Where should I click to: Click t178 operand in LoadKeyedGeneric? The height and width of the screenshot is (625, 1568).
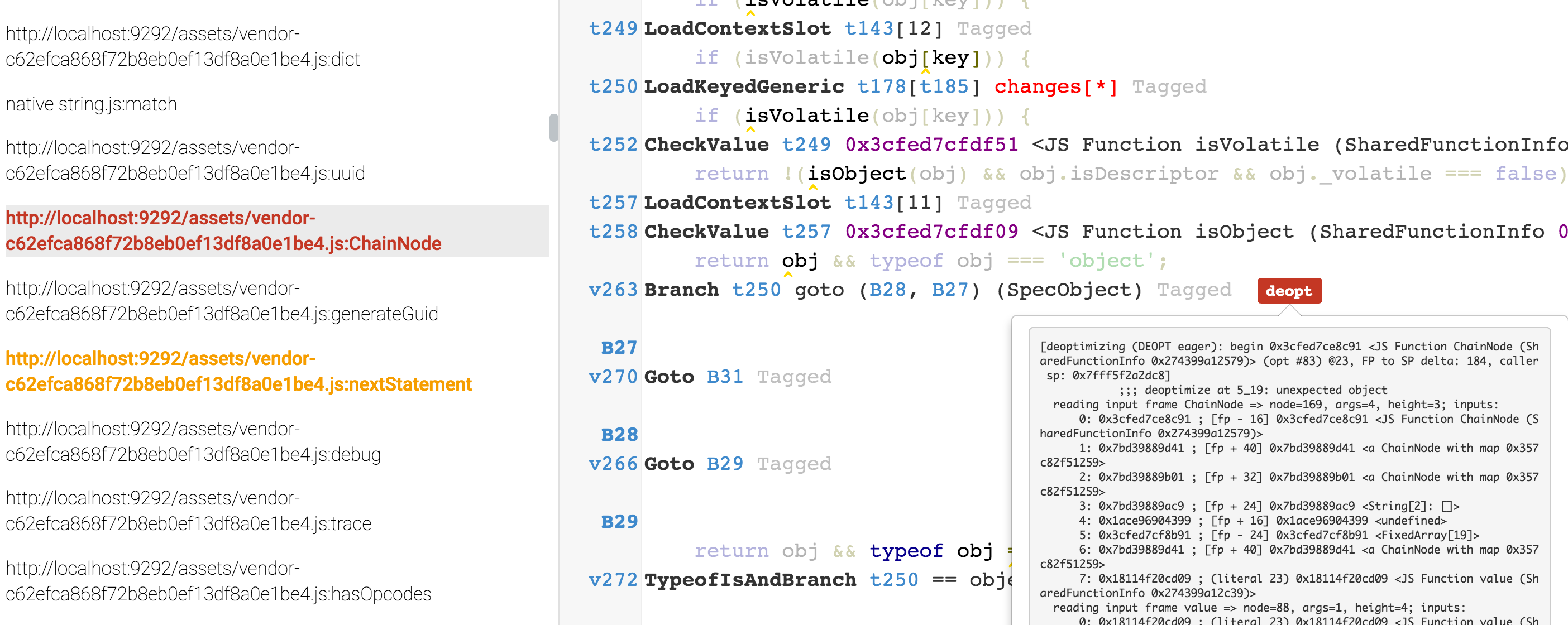pyautogui.click(x=881, y=86)
